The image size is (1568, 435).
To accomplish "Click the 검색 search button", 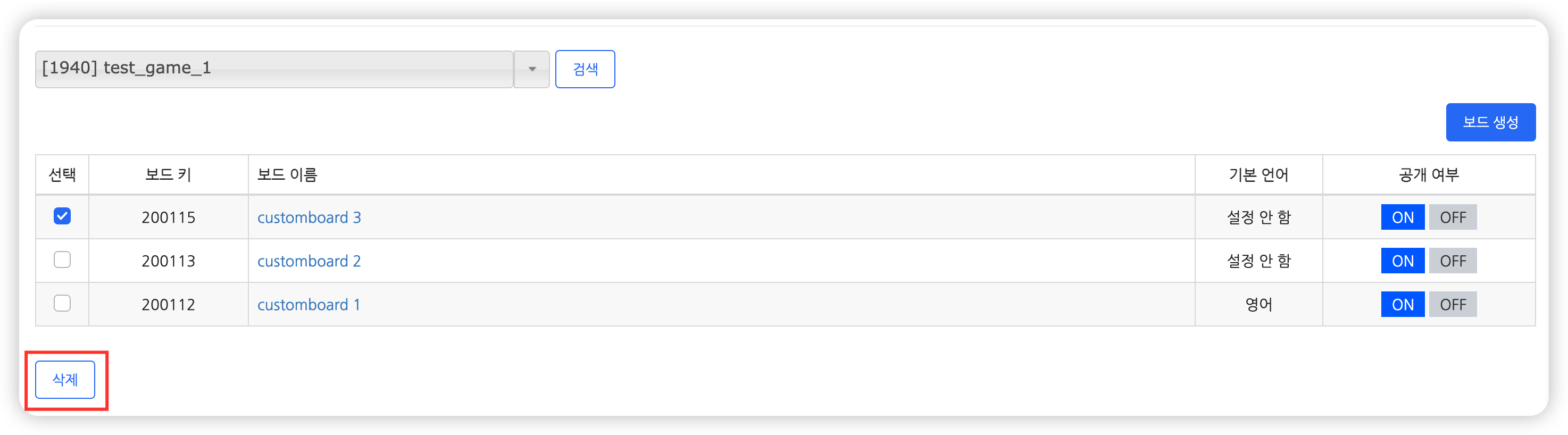I will [x=585, y=69].
